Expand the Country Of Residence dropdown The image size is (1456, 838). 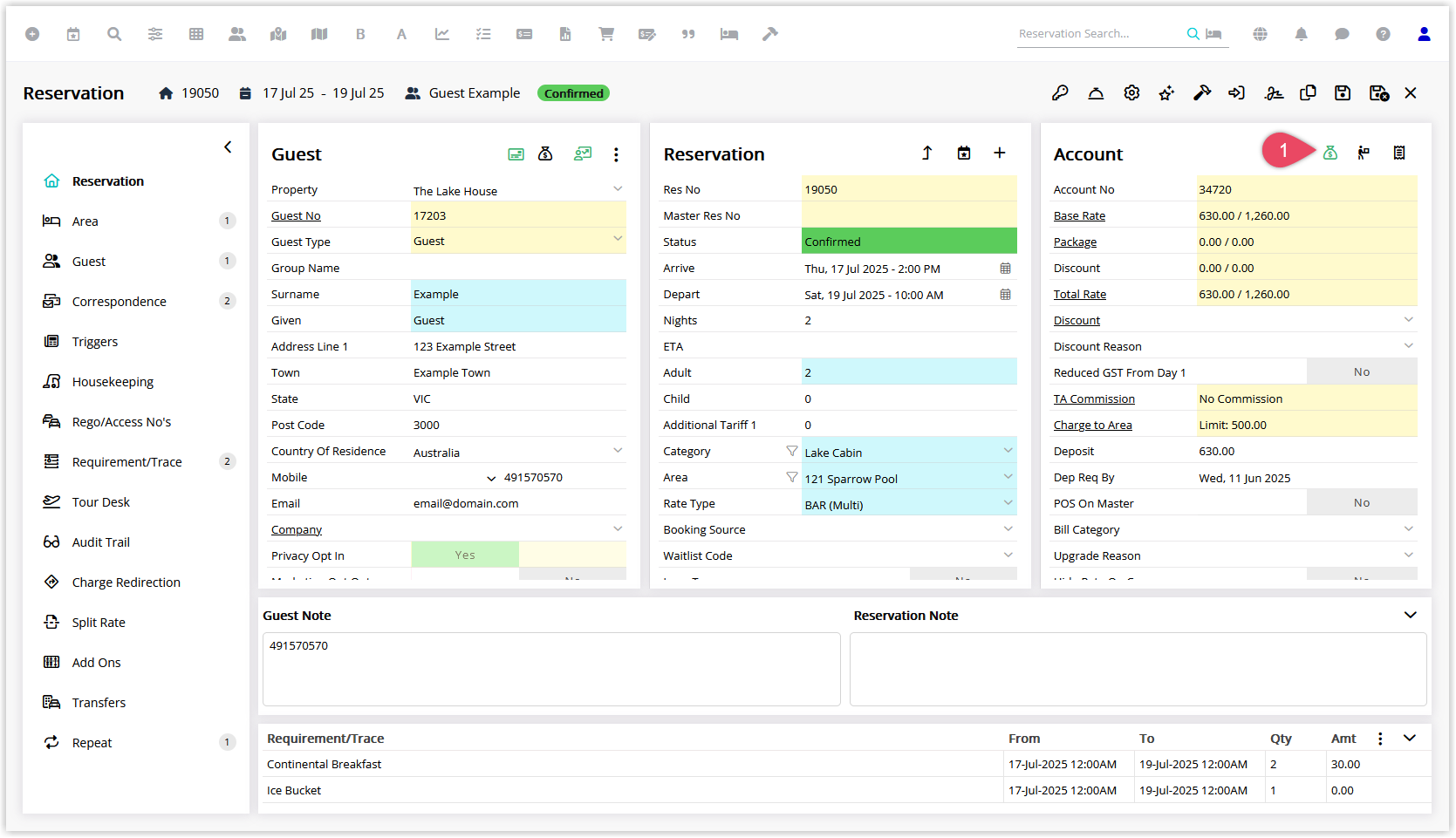tap(618, 452)
